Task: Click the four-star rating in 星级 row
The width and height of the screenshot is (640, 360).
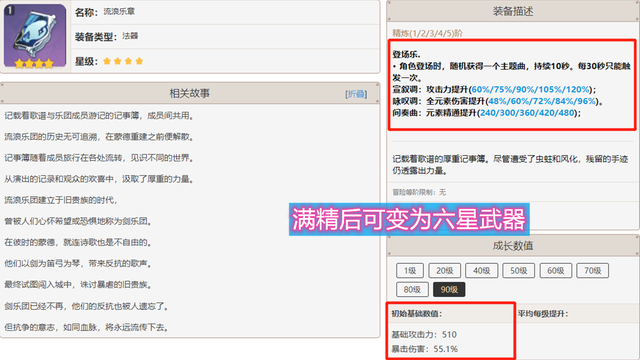Action: click(123, 61)
